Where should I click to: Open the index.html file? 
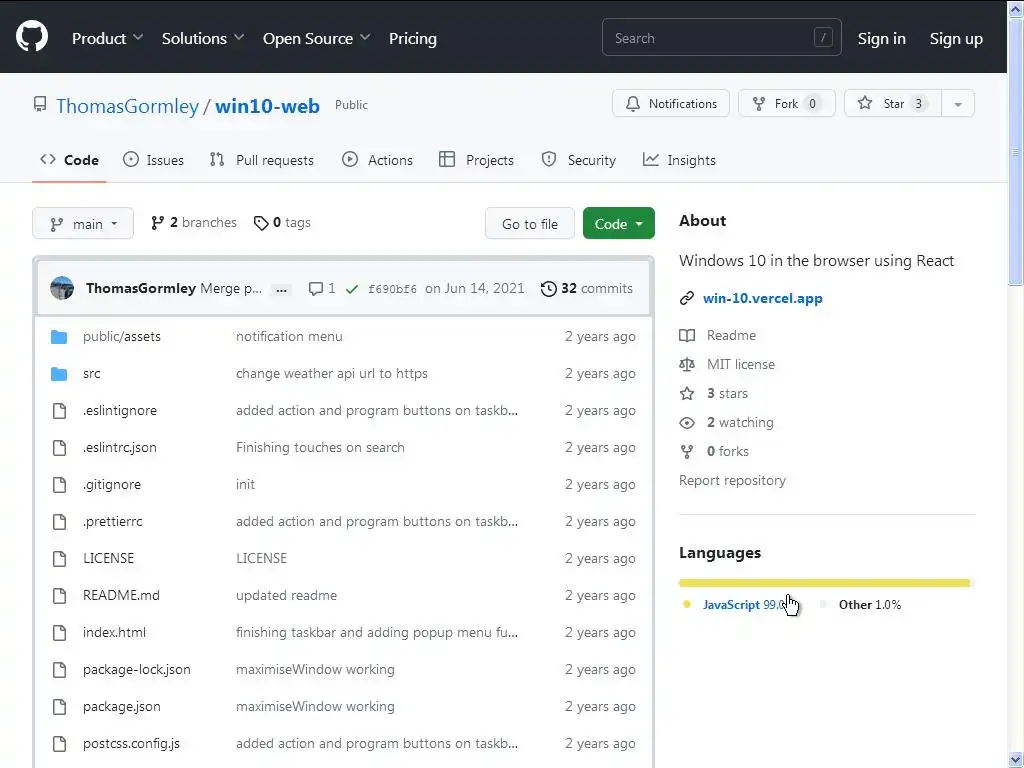coord(114,632)
